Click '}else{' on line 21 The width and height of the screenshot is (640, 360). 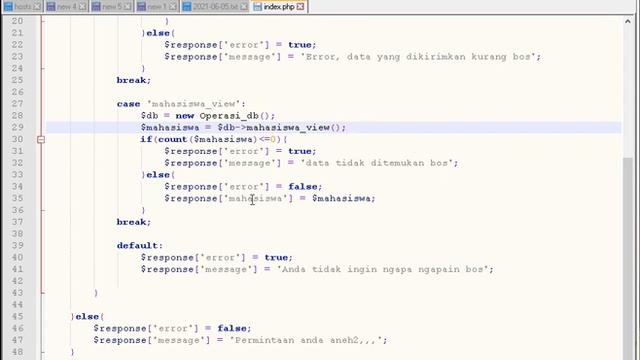click(158, 33)
